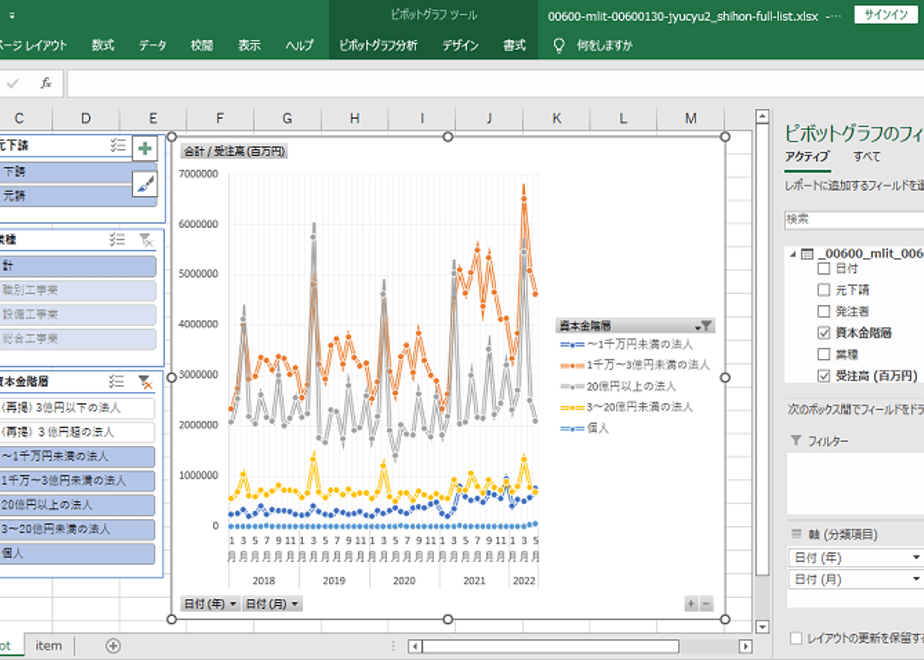The width and height of the screenshot is (924, 660).
Task: Click the formula bar confirm checkmark
Action: click(x=13, y=84)
